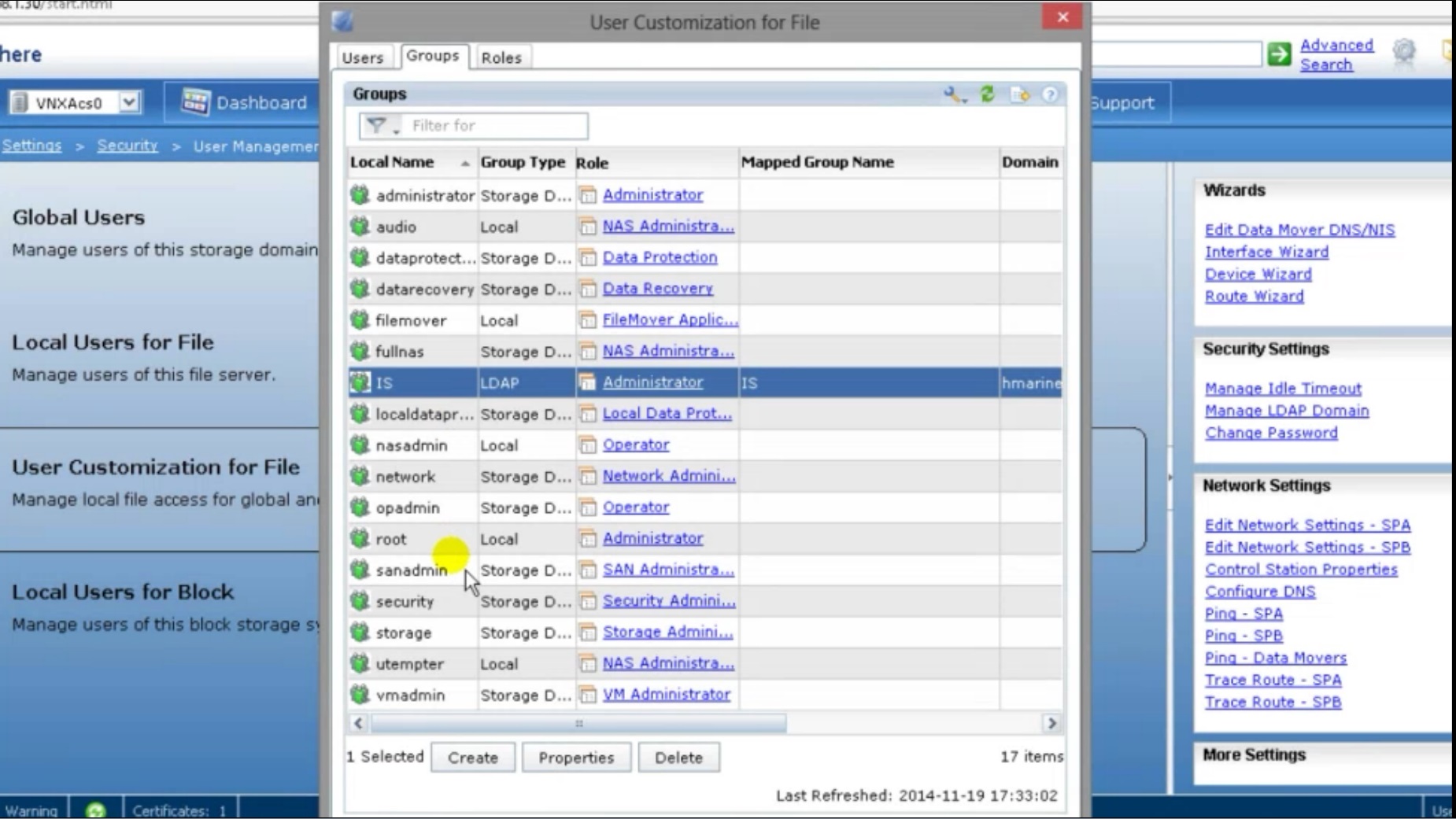
Task: Select the Groups tab
Action: [432, 56]
